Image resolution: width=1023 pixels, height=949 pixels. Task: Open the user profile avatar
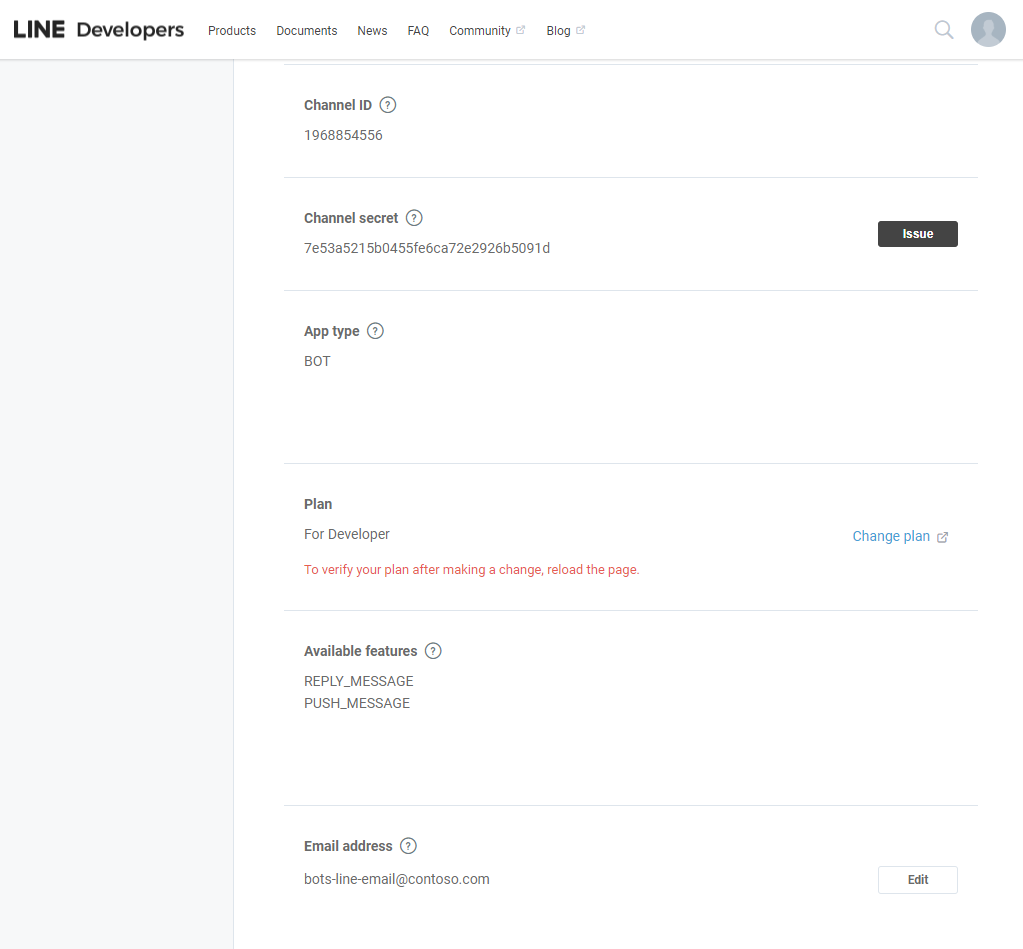pyautogui.click(x=988, y=30)
